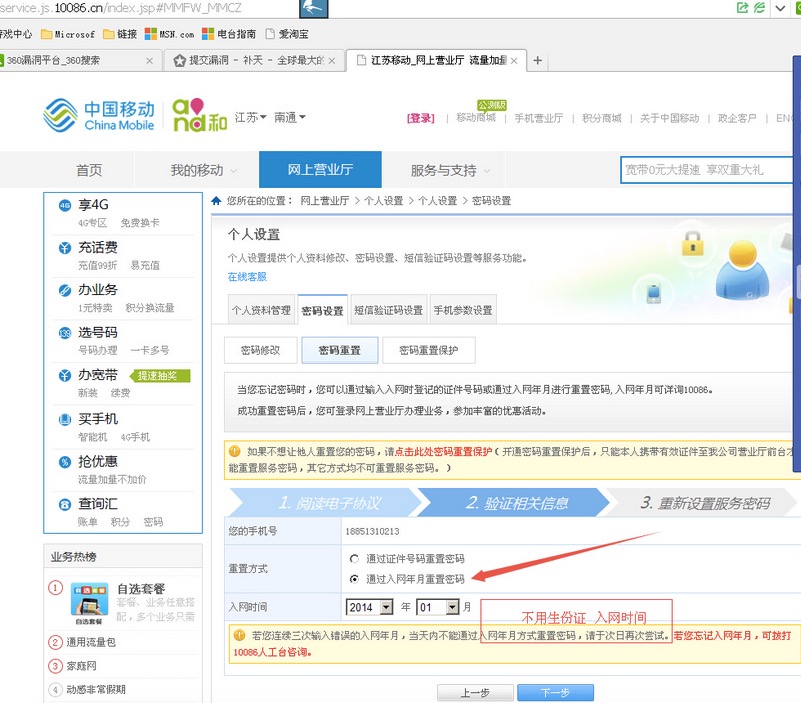
Task: Go to the 首页 navigation tab
Action: click(x=89, y=170)
